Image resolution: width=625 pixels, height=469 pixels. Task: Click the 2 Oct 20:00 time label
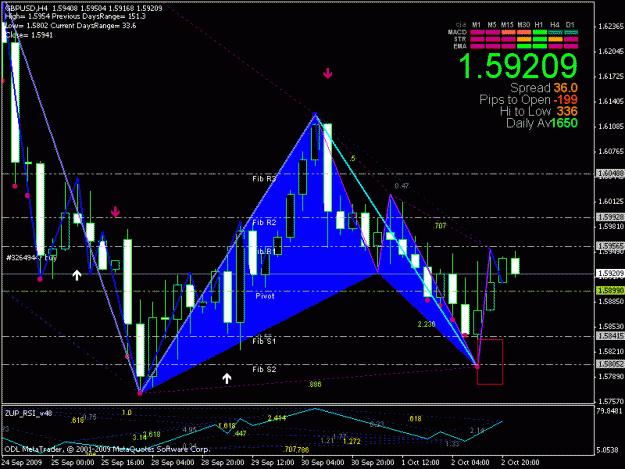click(x=520, y=463)
